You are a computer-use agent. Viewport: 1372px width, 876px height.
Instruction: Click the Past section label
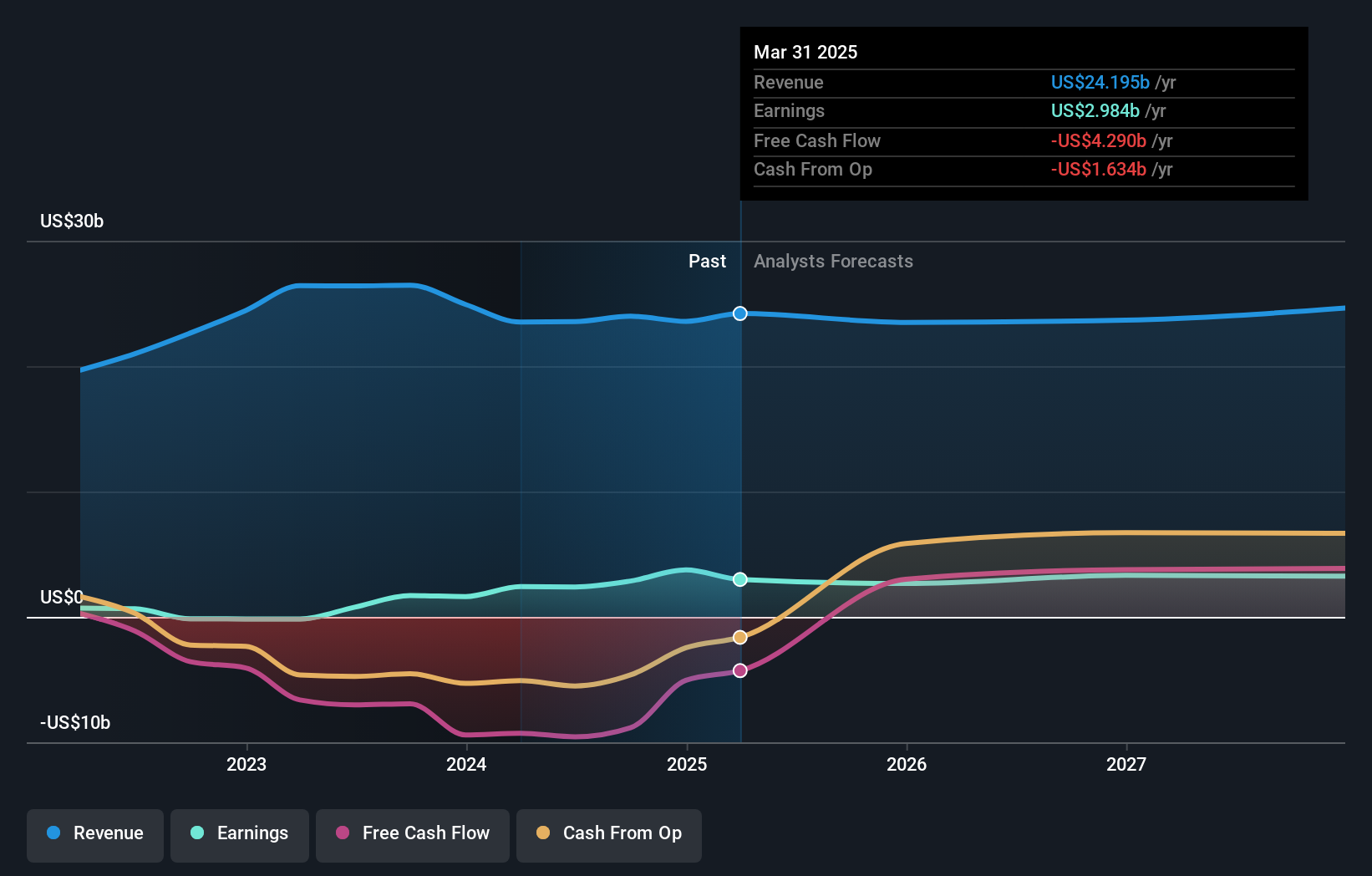click(707, 261)
